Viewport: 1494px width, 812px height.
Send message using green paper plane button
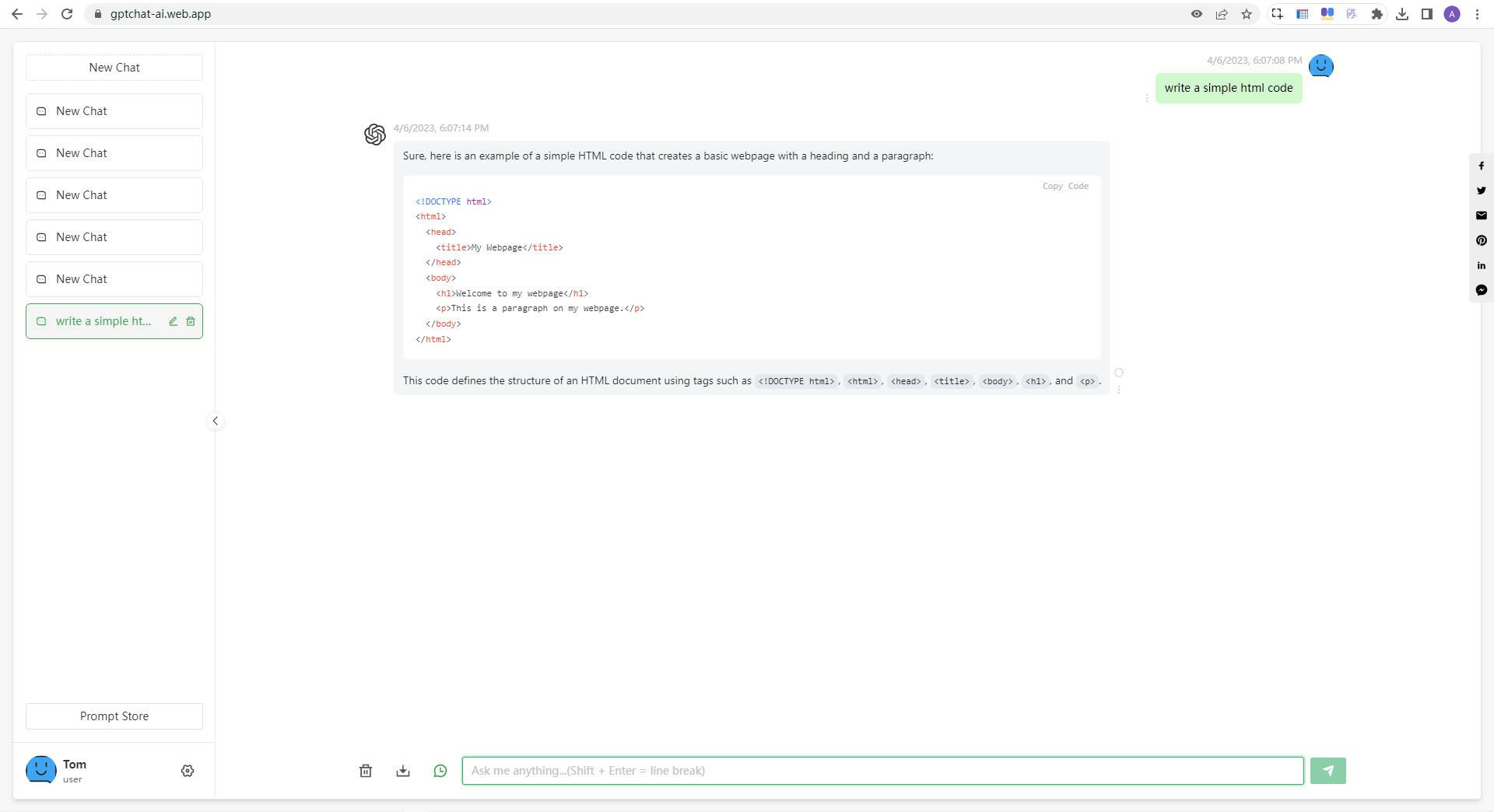point(1328,771)
